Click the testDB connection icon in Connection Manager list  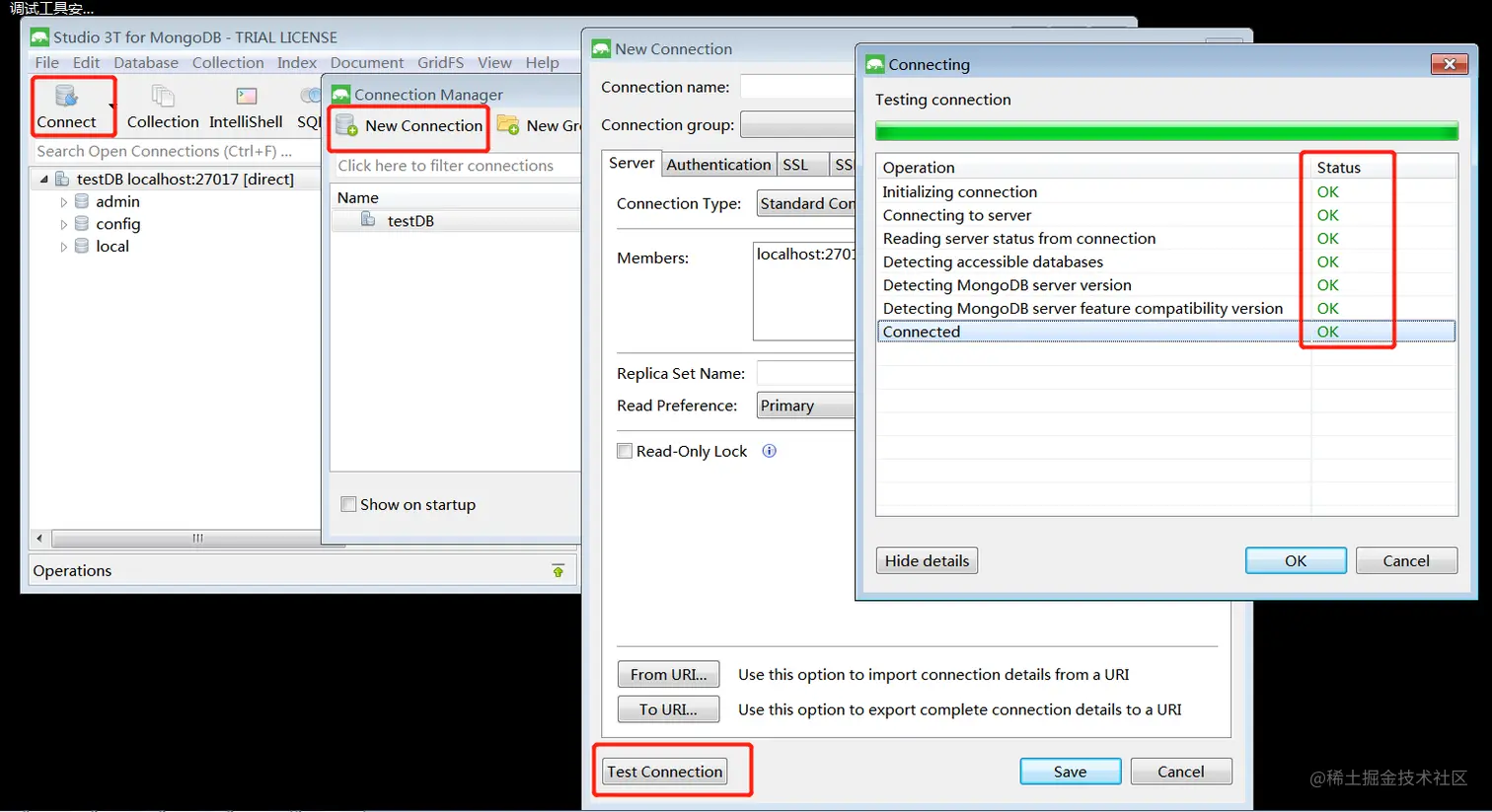pos(368,220)
